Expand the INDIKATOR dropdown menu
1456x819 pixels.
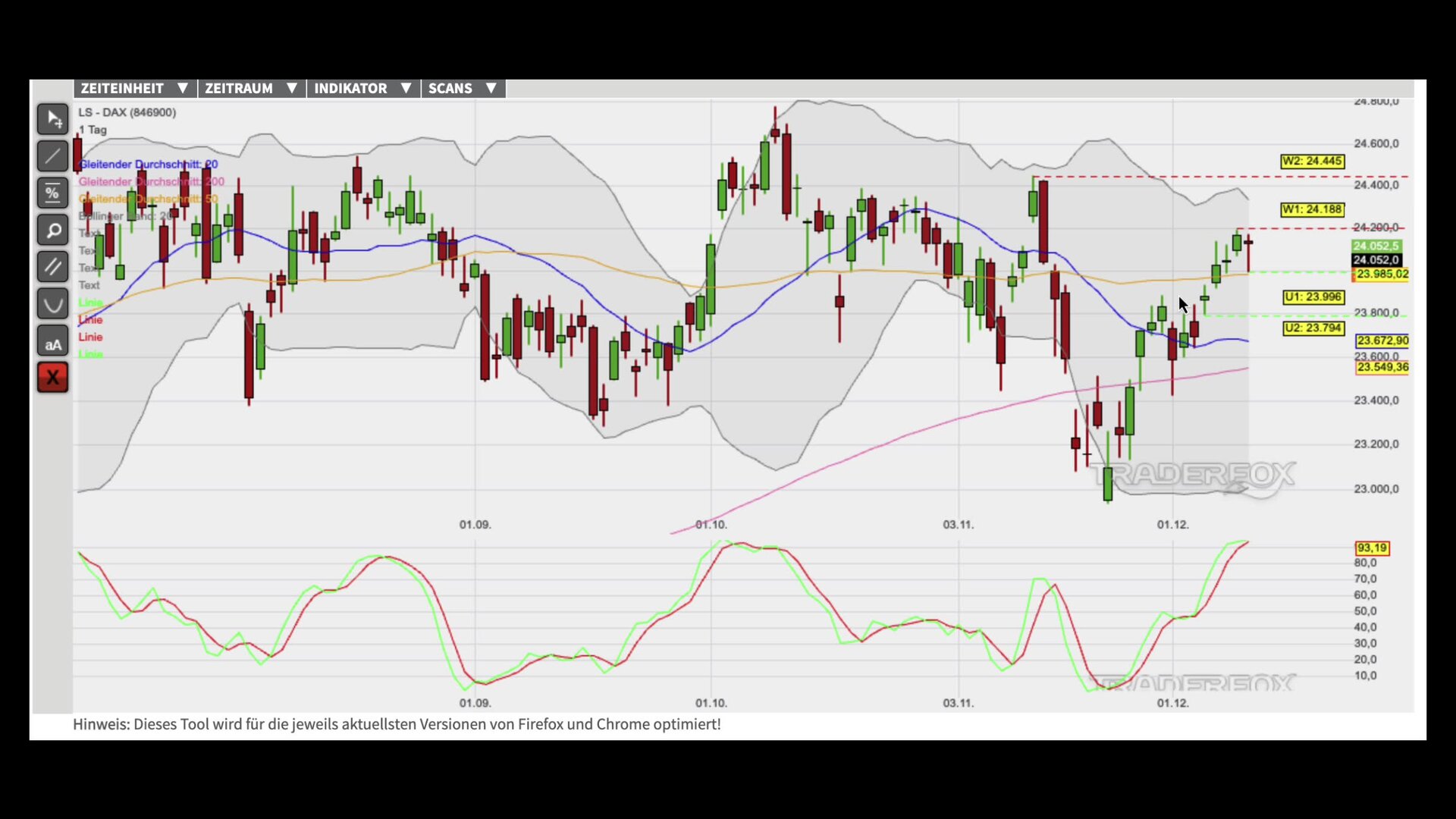pyautogui.click(x=362, y=89)
